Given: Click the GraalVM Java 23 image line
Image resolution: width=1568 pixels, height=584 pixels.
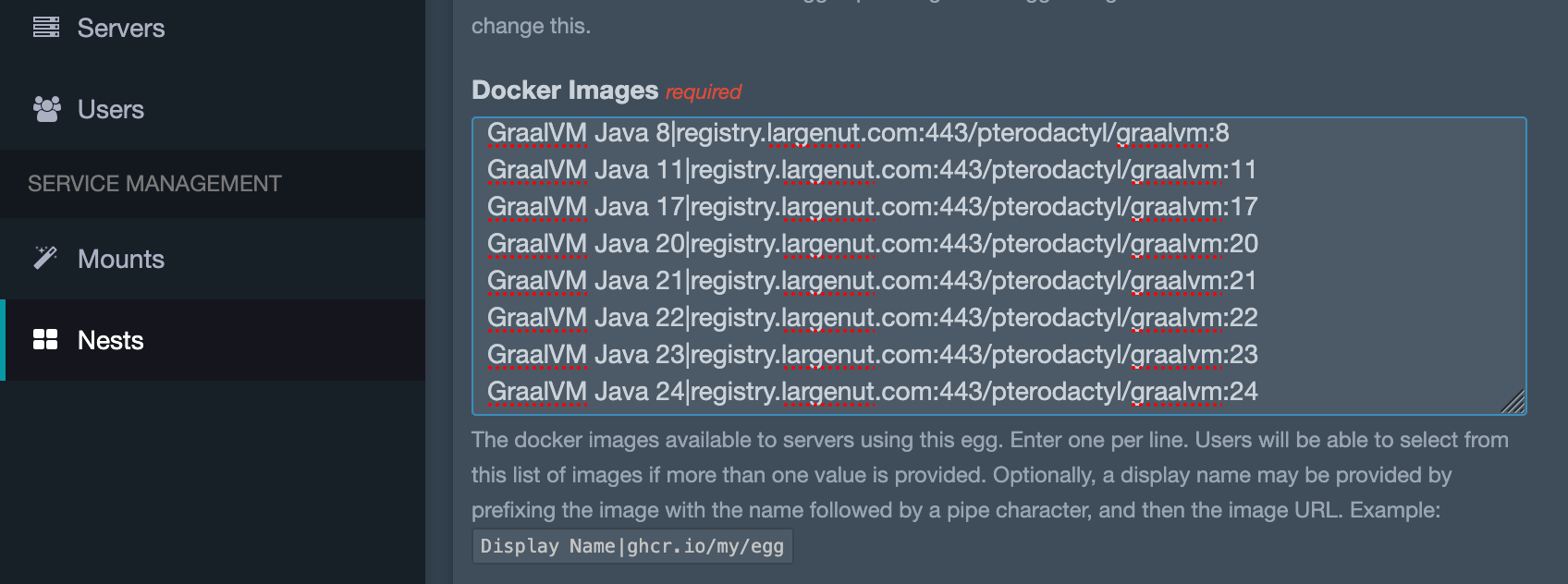Looking at the screenshot, I should click(873, 355).
